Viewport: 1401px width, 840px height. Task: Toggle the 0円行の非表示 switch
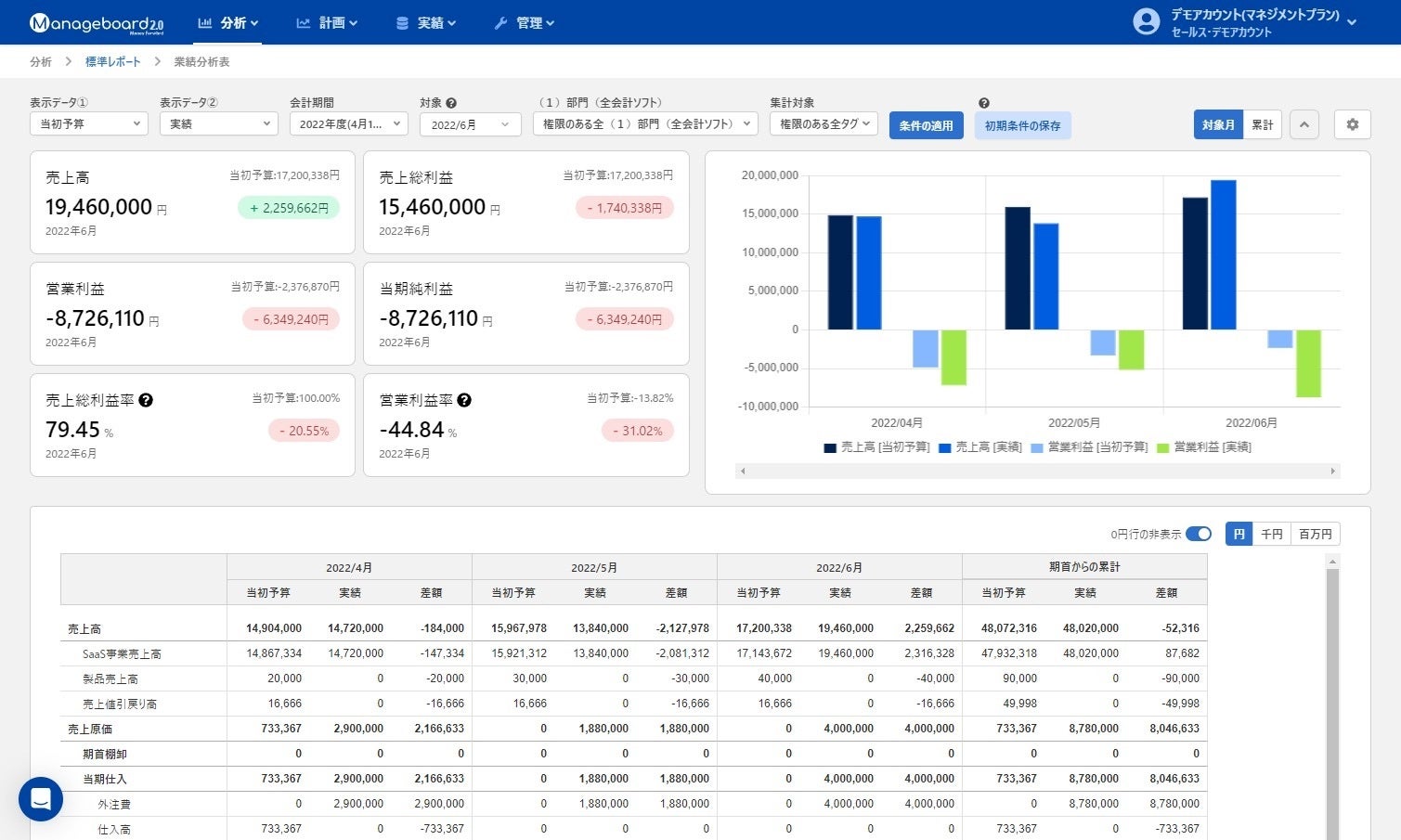coord(1199,534)
